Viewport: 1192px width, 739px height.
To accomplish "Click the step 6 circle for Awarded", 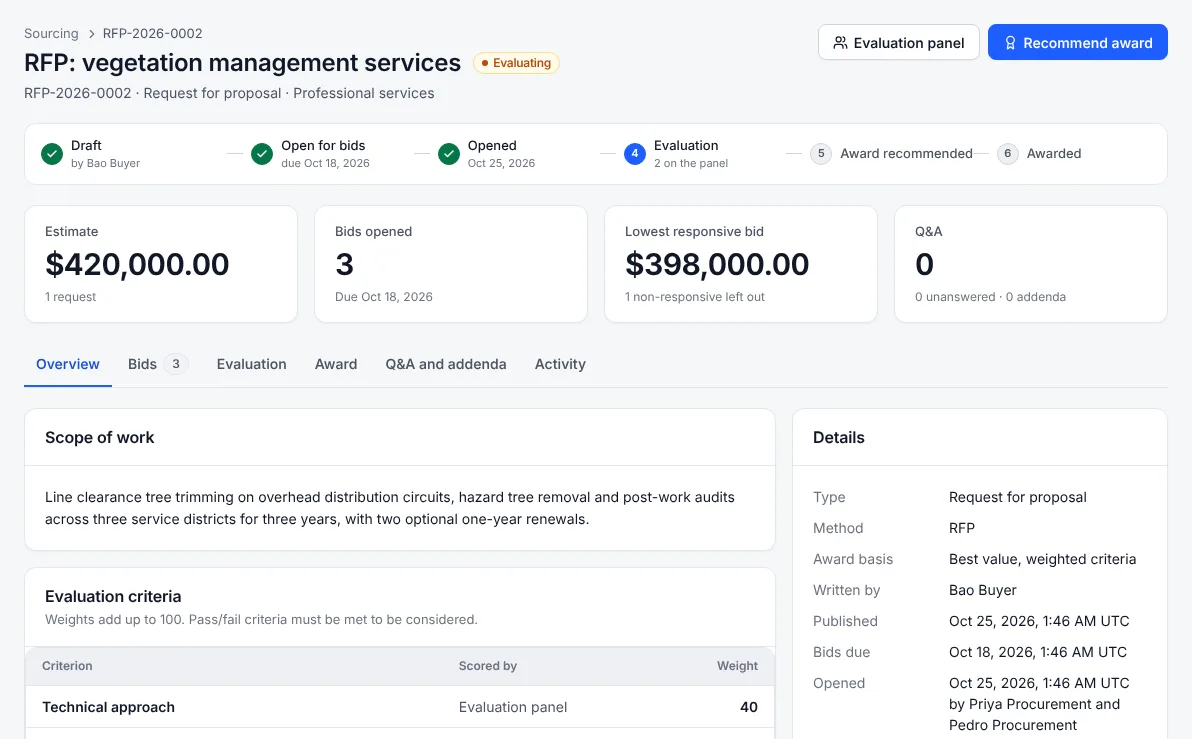I will click(1007, 154).
